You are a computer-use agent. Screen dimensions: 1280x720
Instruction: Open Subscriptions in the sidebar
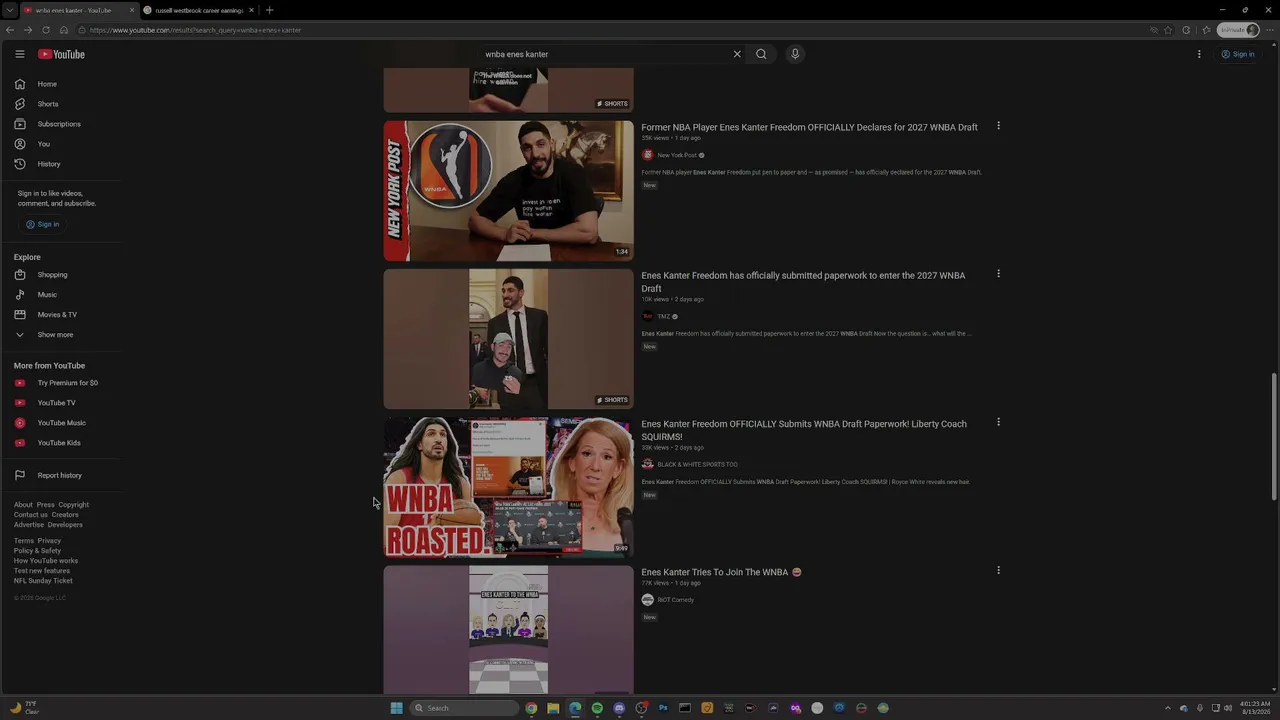[60, 124]
